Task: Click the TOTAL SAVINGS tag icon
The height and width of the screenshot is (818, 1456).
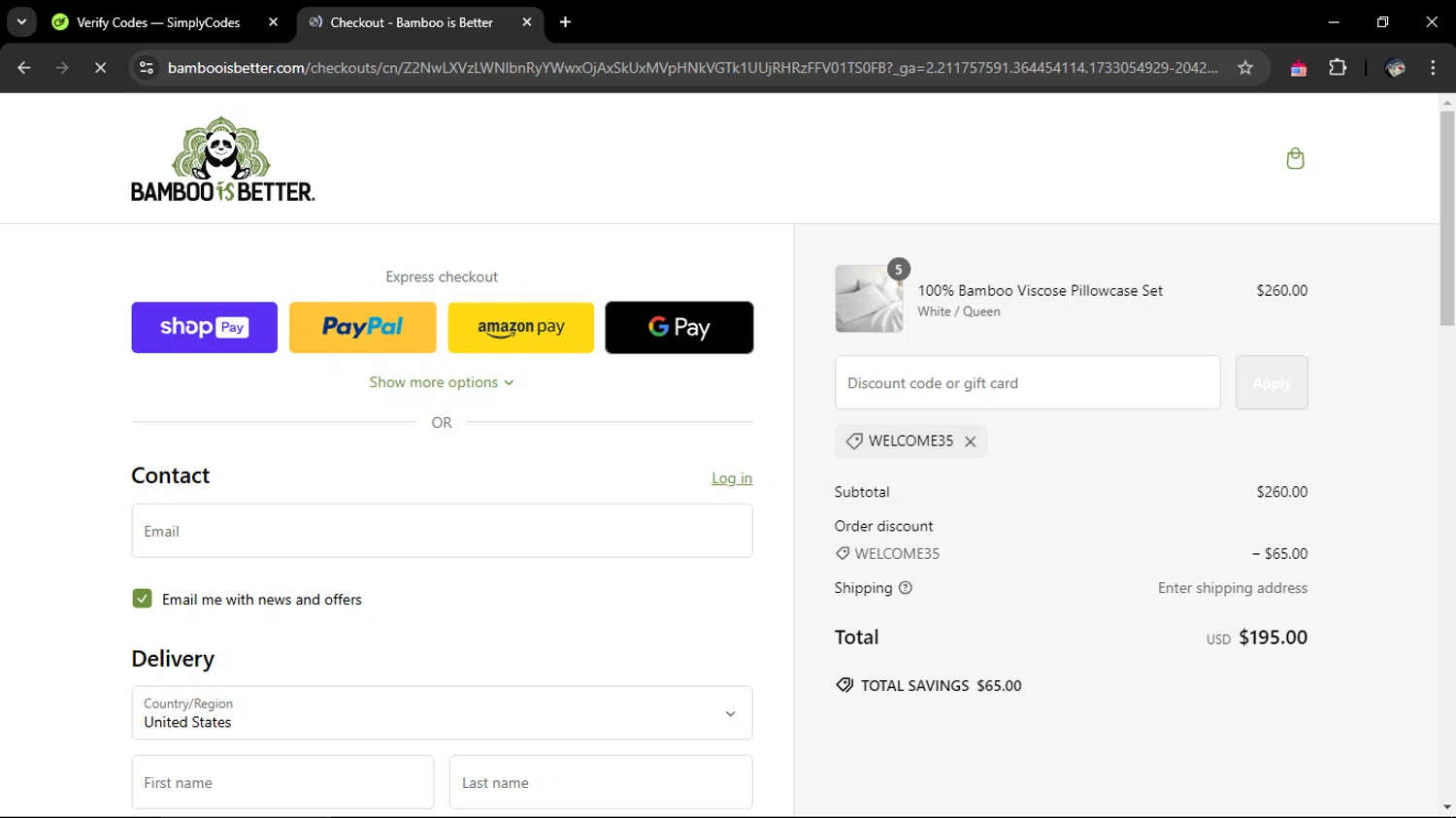Action: click(844, 685)
